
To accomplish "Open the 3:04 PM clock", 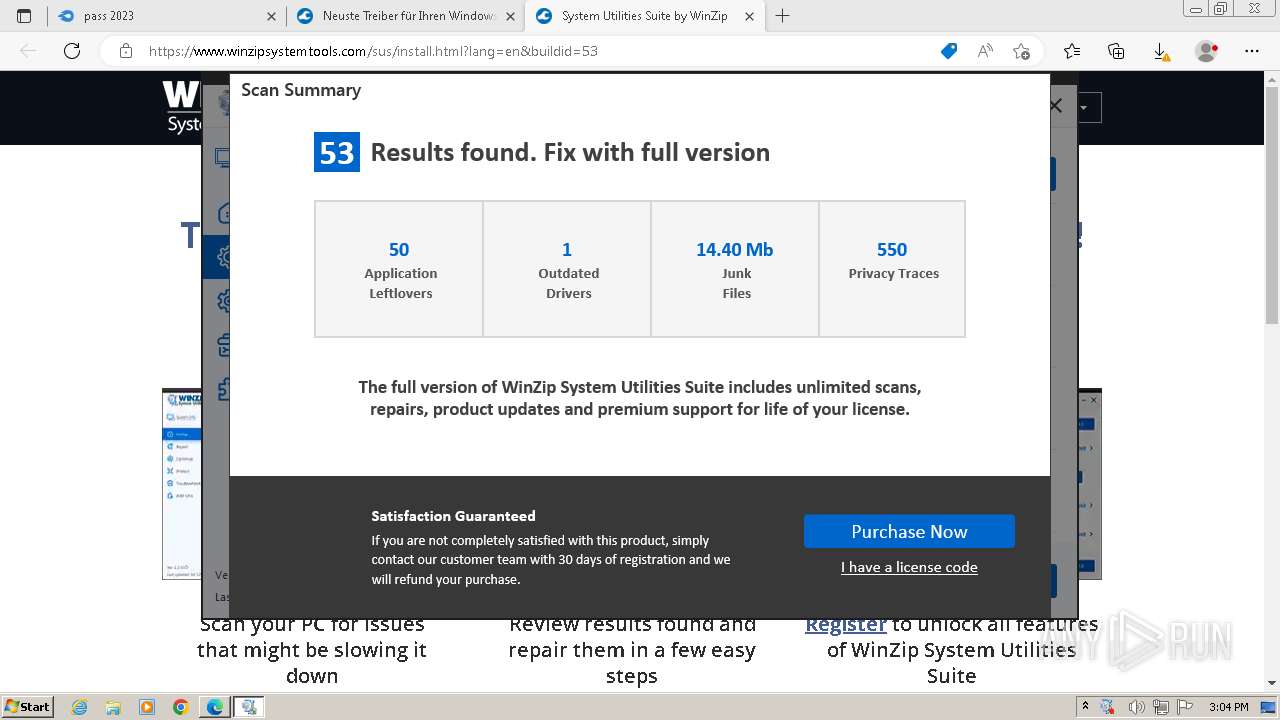I will tap(1228, 707).
